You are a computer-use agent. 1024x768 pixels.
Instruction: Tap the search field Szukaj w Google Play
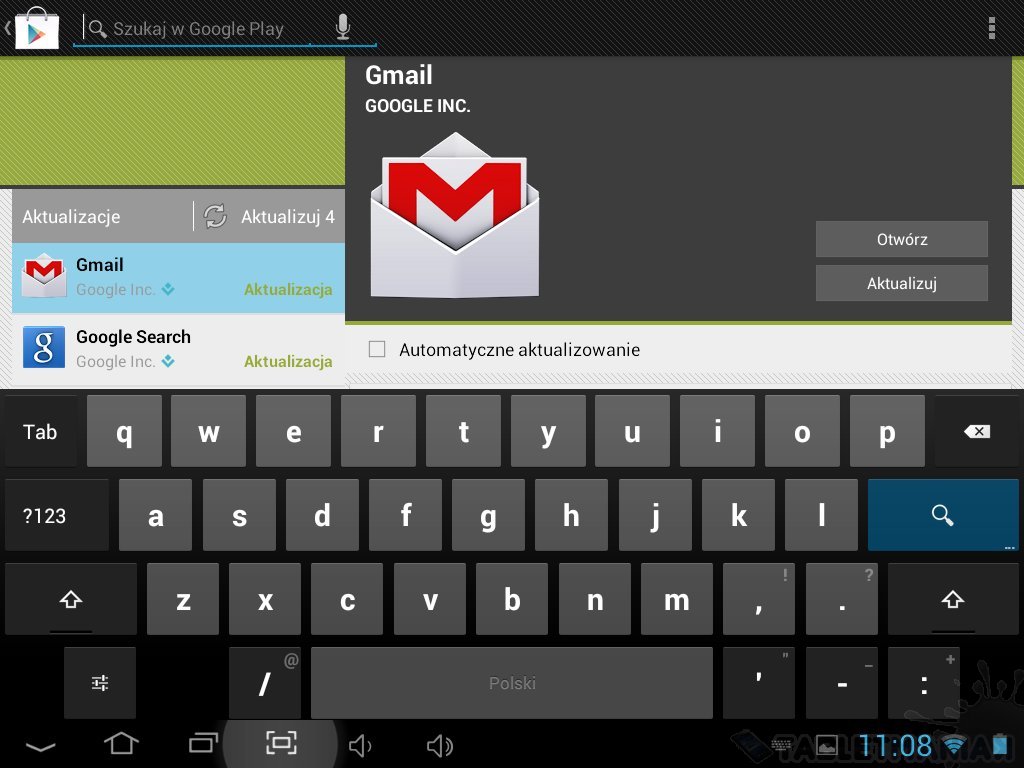coord(210,29)
